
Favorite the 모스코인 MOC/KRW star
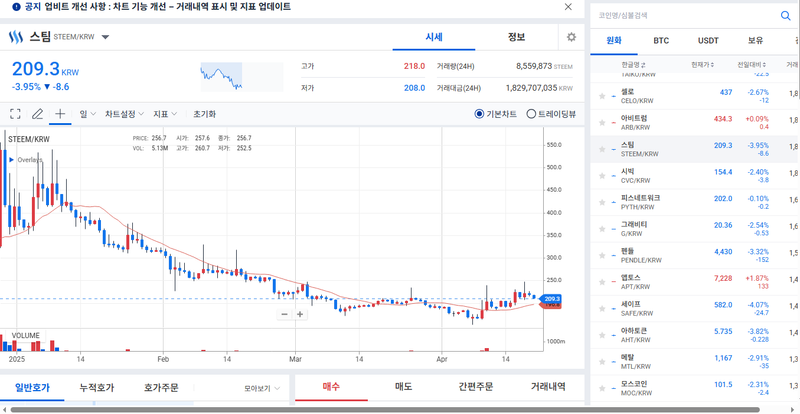click(x=602, y=388)
